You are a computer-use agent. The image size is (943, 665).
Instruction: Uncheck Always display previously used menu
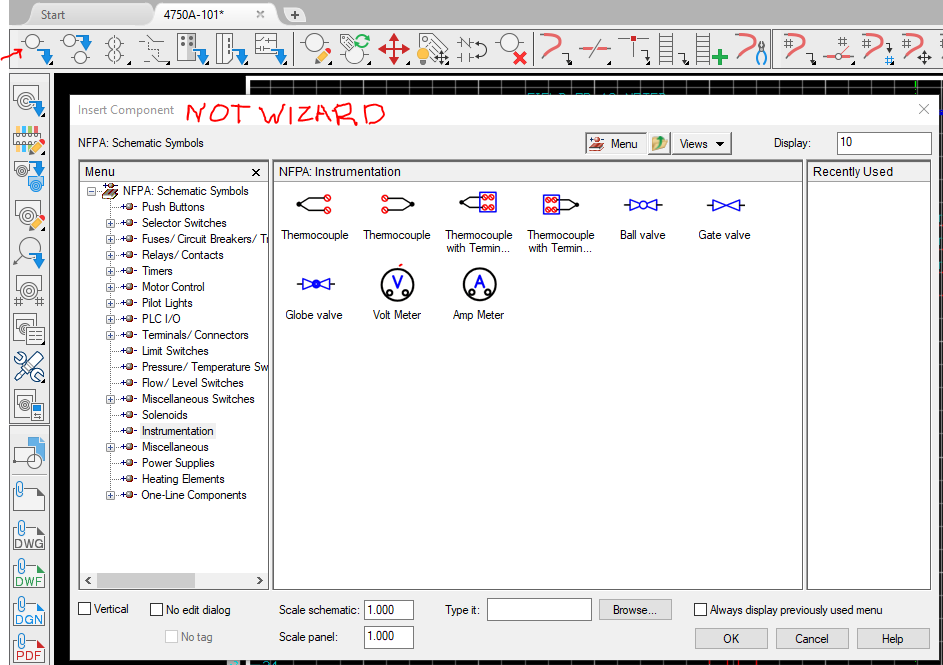[700, 609]
